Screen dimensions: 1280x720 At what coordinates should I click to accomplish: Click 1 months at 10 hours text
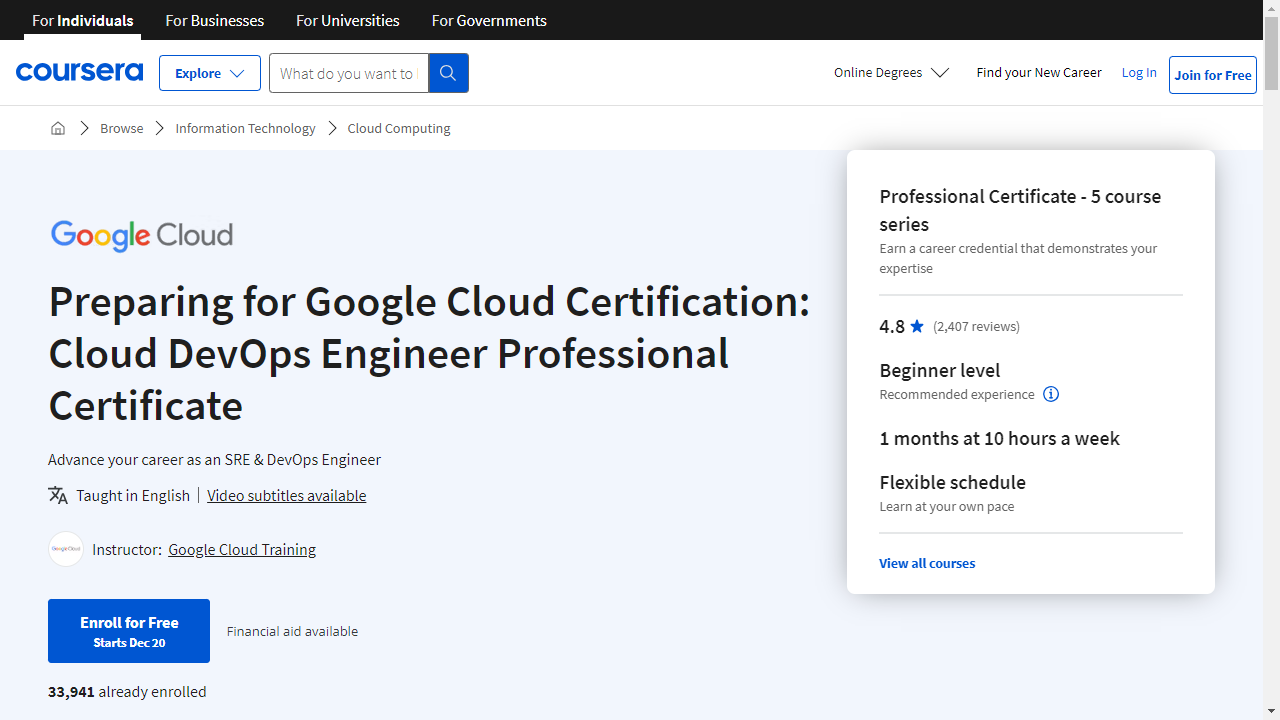pos(999,438)
